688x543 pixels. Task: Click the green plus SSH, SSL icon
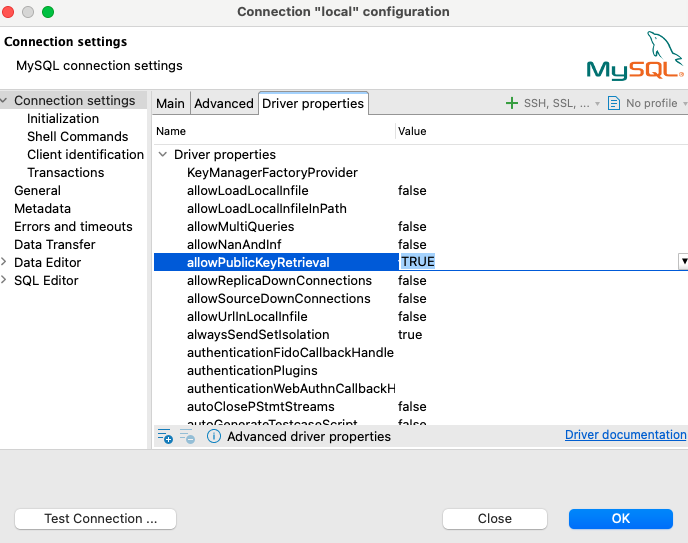(x=512, y=104)
